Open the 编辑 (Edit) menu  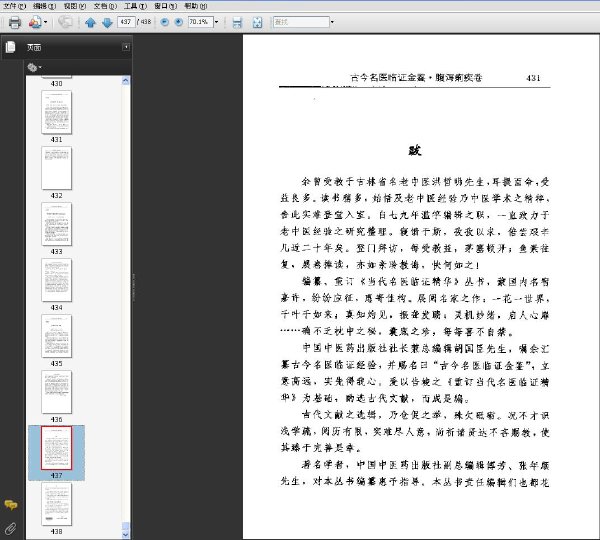(x=44, y=6)
